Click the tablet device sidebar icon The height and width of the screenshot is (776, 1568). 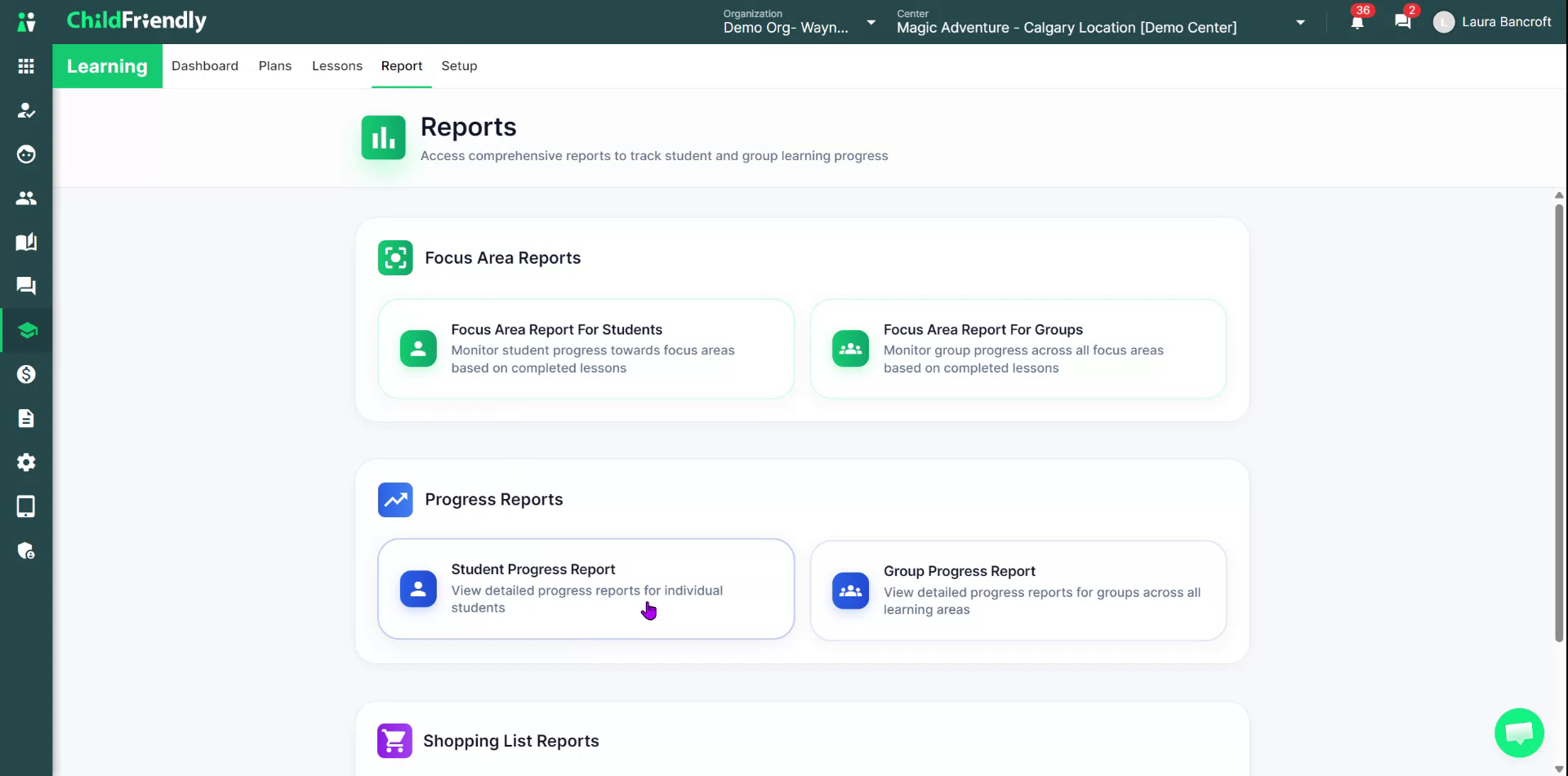tap(26, 506)
